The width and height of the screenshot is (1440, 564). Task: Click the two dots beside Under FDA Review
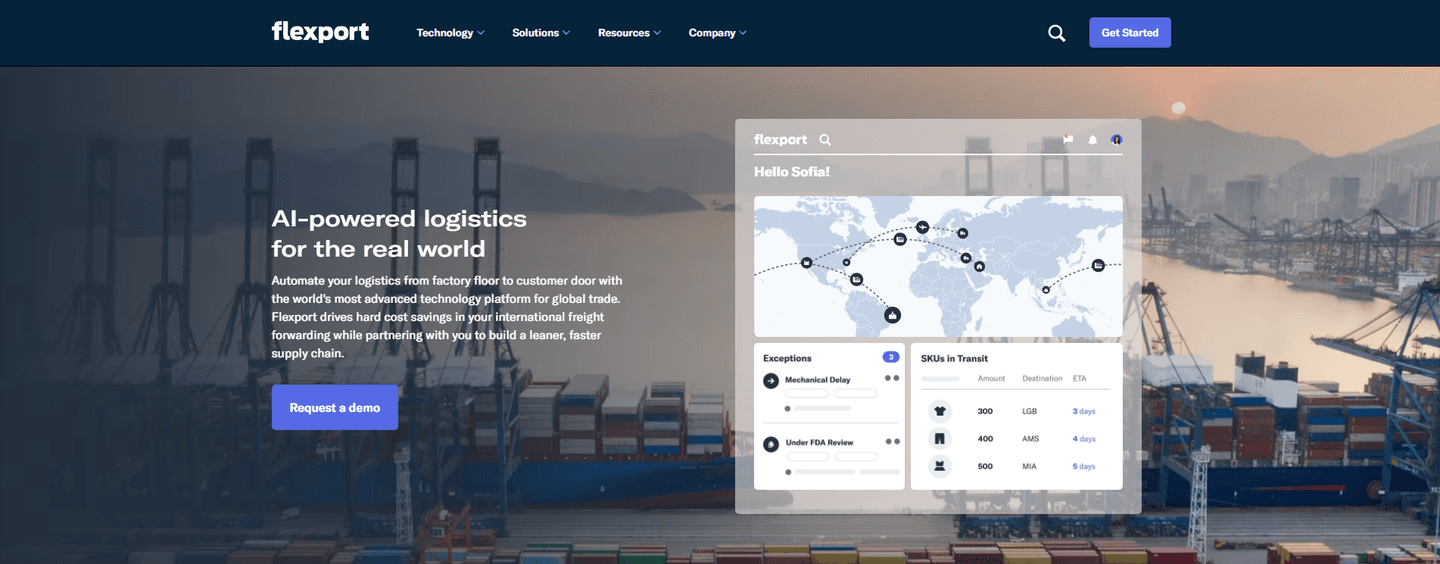pos(892,441)
